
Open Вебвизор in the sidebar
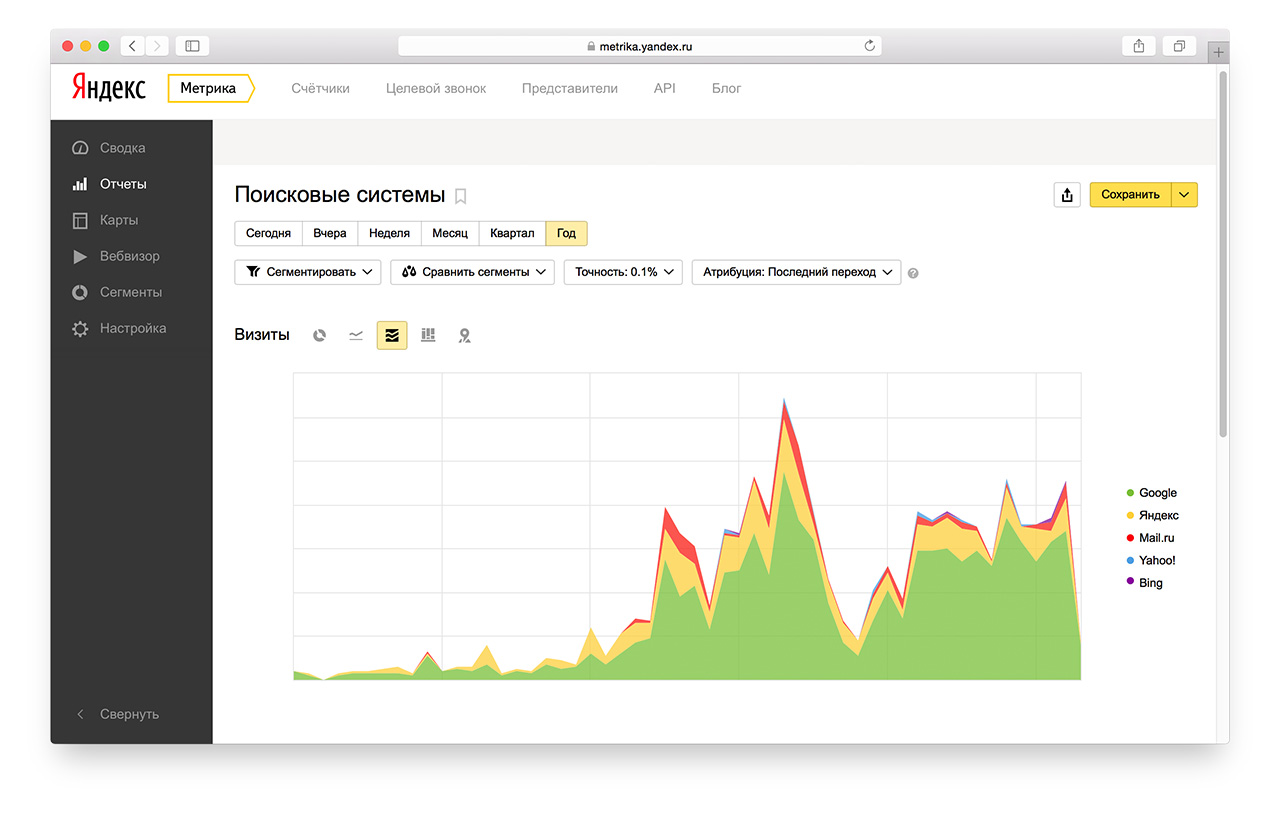(x=129, y=256)
